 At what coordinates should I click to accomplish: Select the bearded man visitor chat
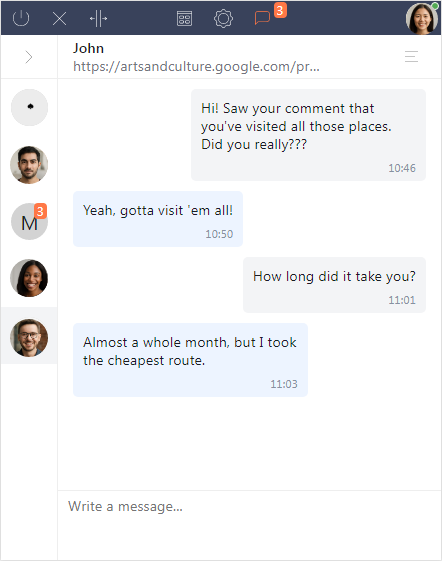pos(29,165)
